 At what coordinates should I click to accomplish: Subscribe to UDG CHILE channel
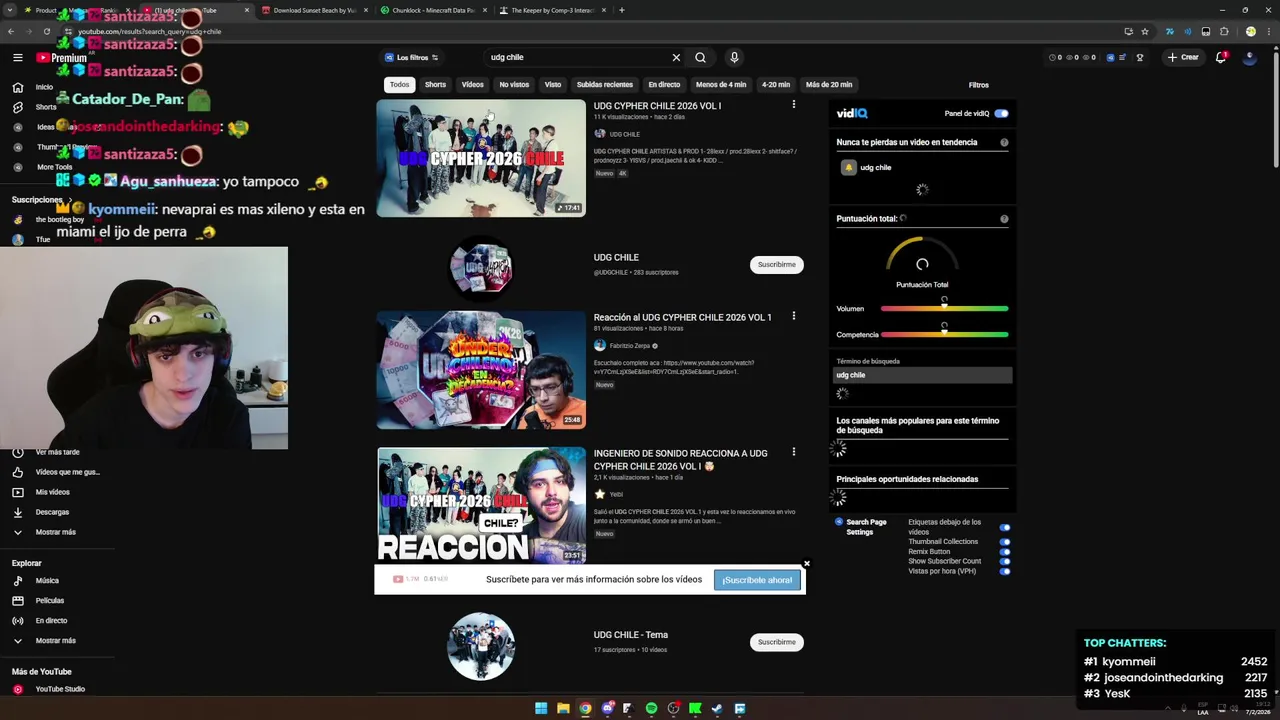click(777, 264)
